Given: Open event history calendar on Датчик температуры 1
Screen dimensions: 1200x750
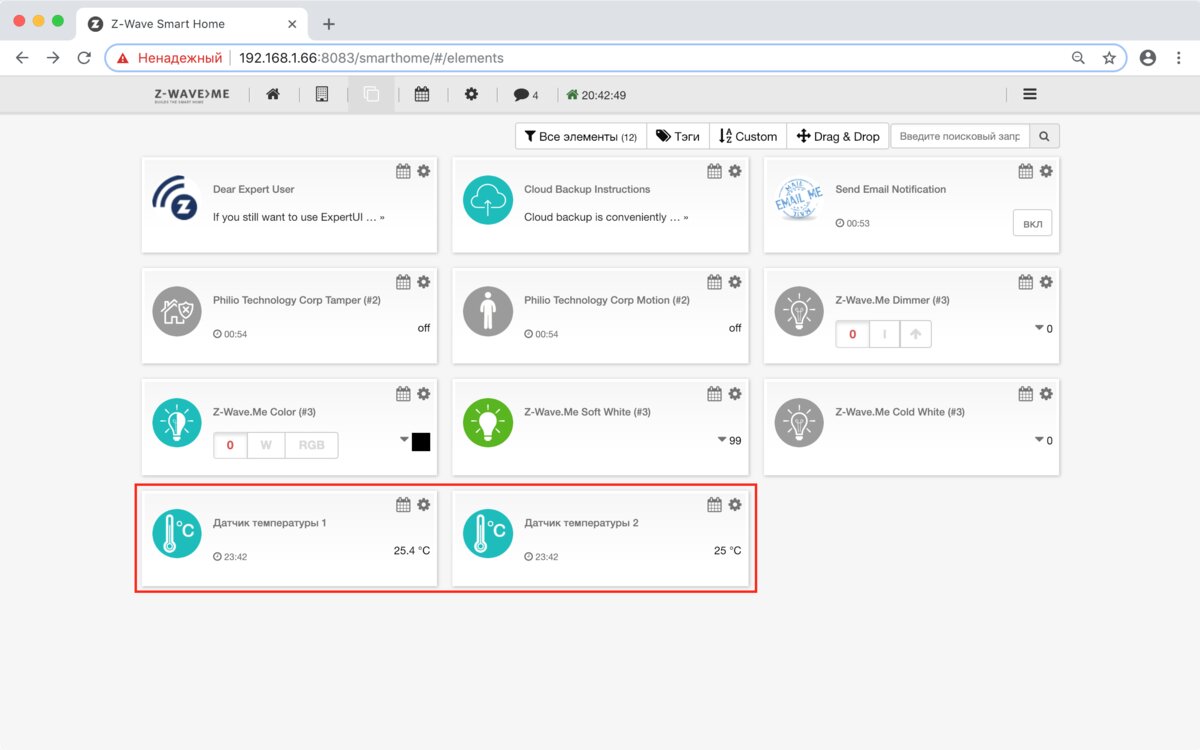Looking at the screenshot, I should (403, 505).
